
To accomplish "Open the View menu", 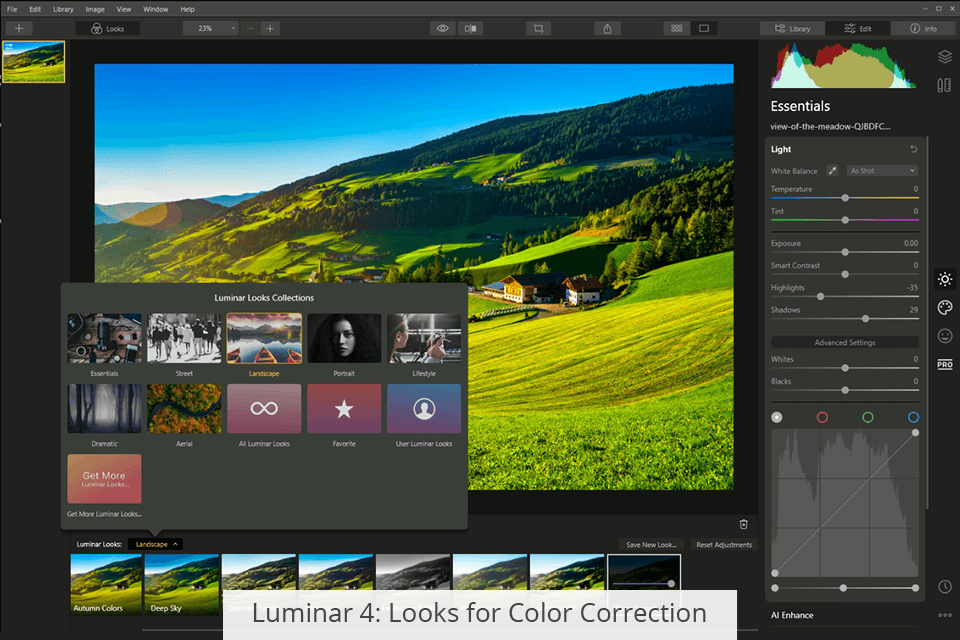I will [124, 9].
